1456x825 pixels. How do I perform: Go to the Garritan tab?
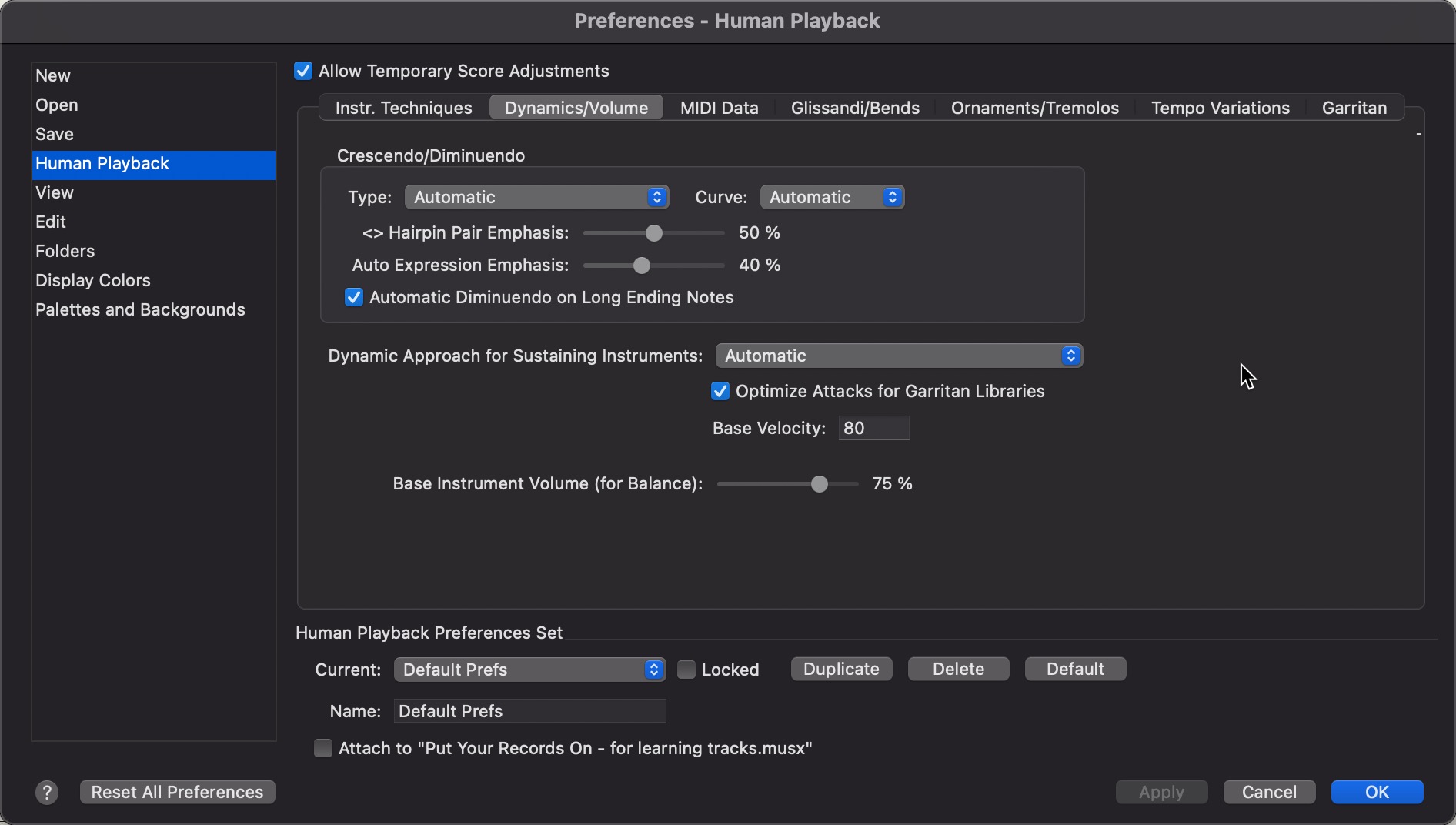[1354, 109]
